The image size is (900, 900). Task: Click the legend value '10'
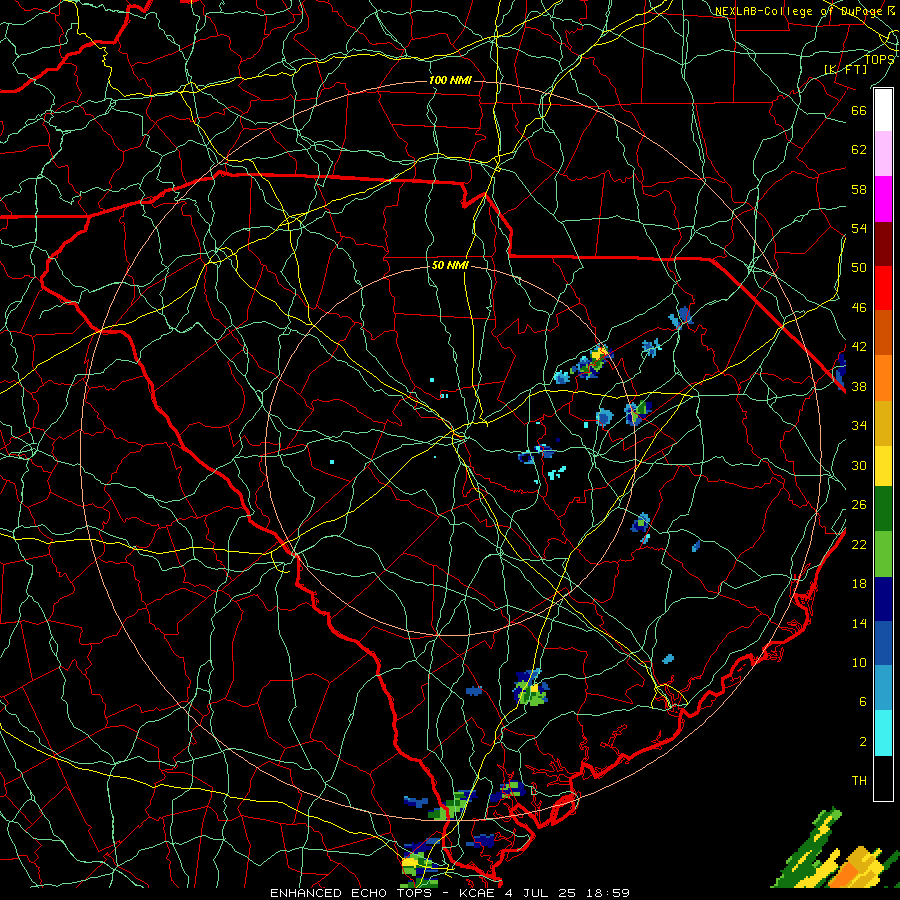coord(859,662)
